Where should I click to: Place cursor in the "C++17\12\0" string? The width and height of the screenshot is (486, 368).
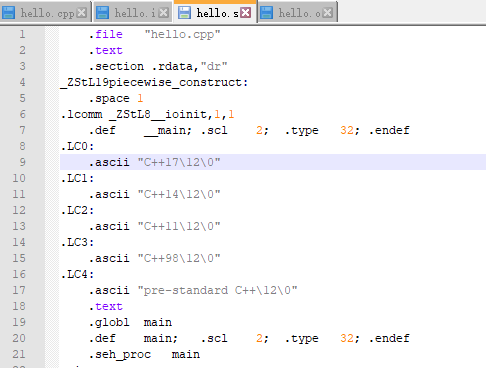(x=179, y=162)
